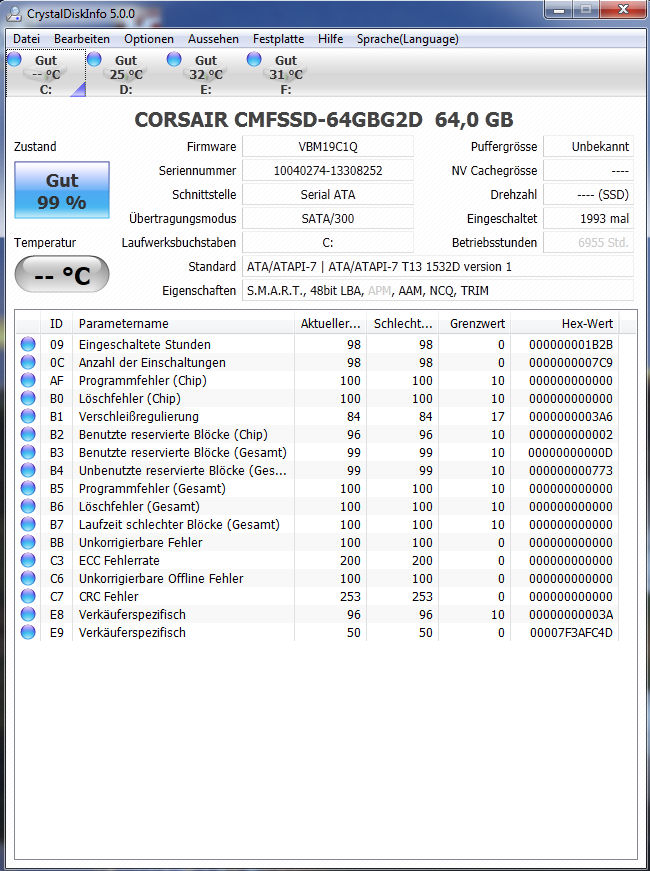Image resolution: width=650 pixels, height=871 pixels.
Task: Click the -- °C temperature button
Action: click(x=62, y=274)
